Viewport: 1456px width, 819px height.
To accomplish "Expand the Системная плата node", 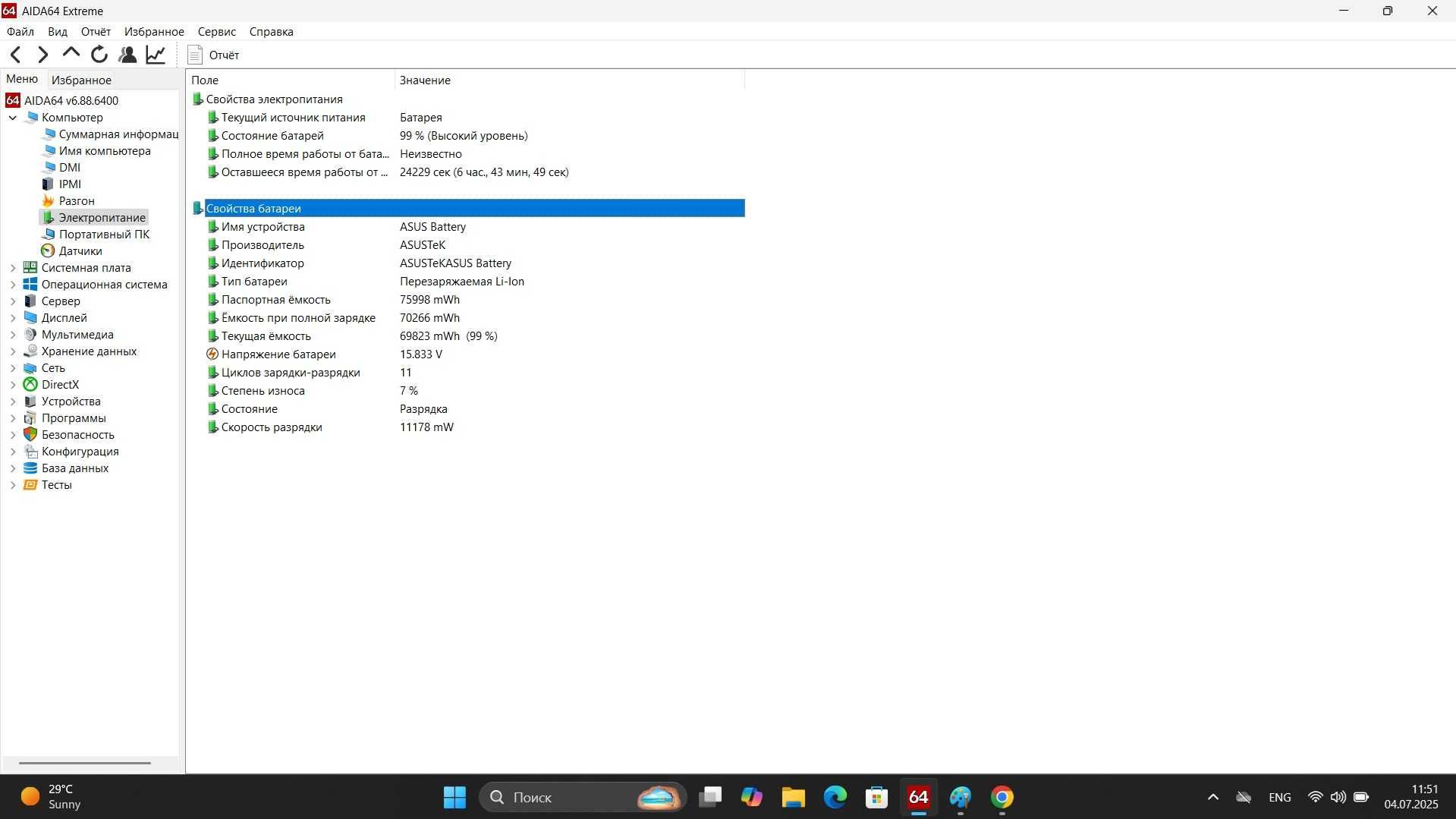I will [x=13, y=268].
